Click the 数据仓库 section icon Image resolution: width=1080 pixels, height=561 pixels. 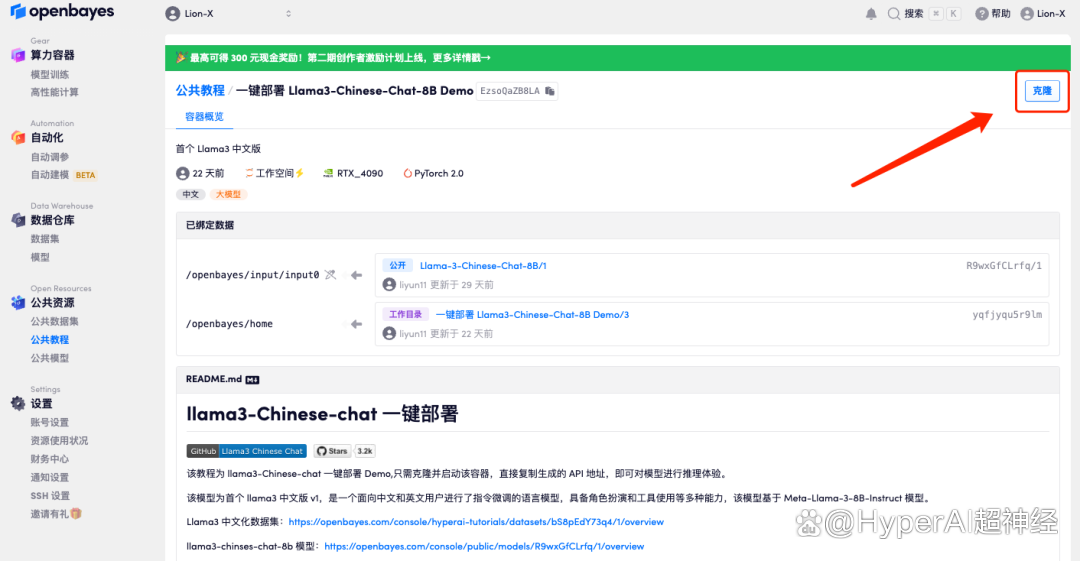18,220
